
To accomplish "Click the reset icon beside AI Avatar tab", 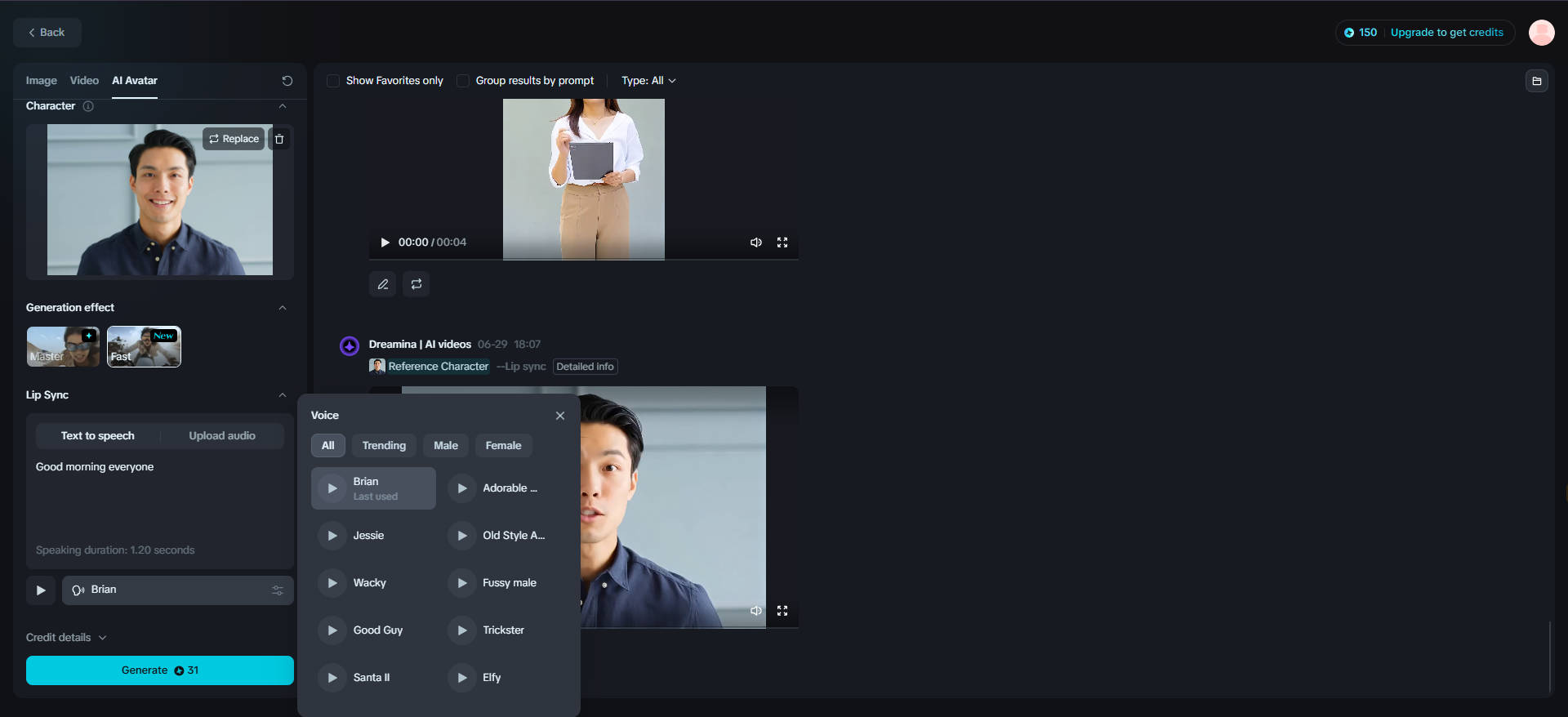I will 287,81.
